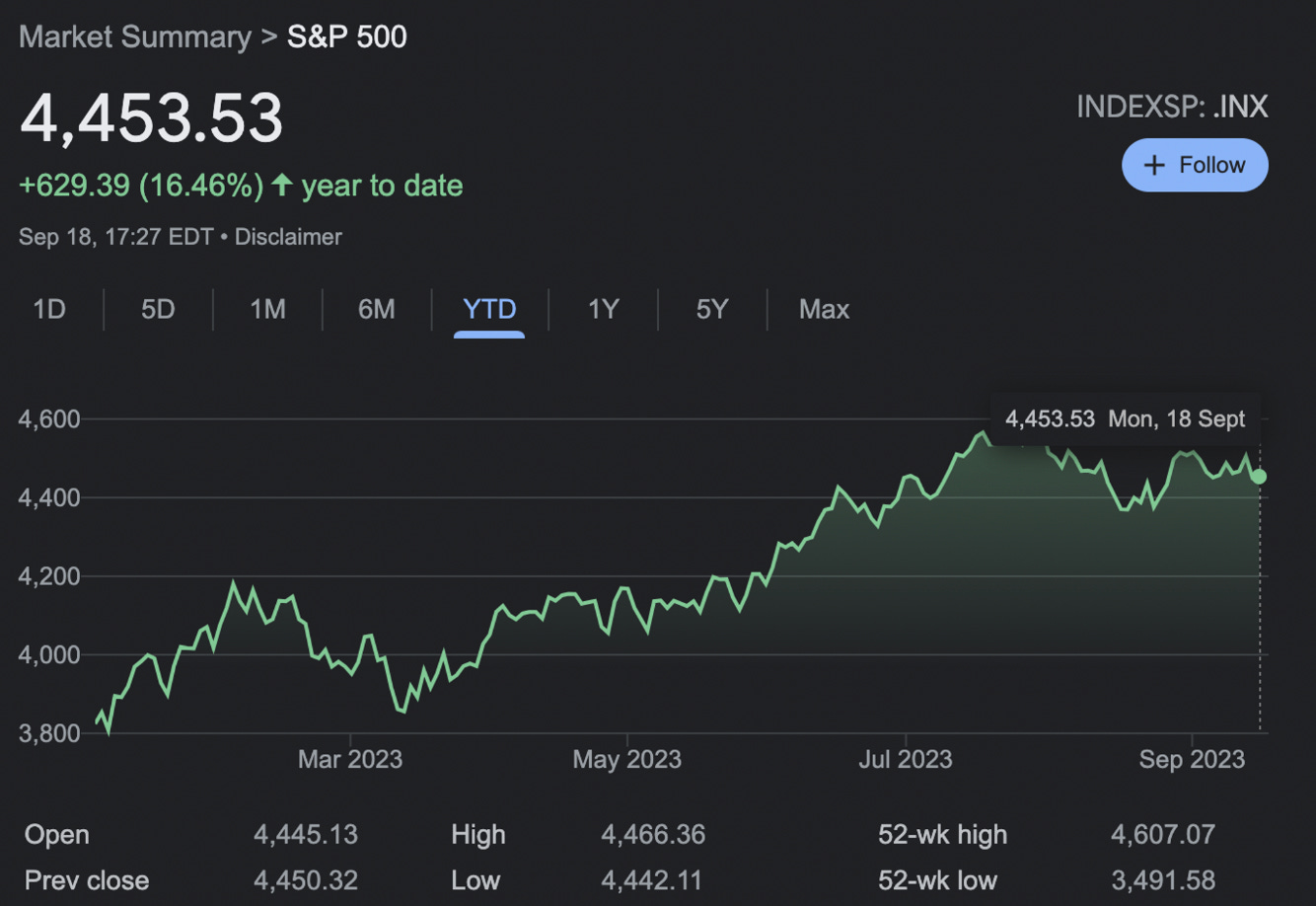Click the Low label in stats
Image resolution: width=1316 pixels, height=906 pixels.
pos(475,880)
